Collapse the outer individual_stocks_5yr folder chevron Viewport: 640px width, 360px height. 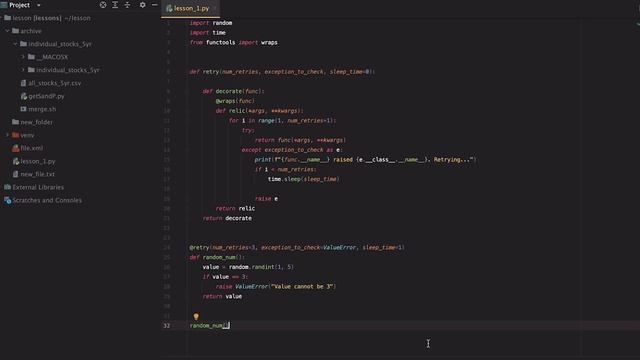15,44
